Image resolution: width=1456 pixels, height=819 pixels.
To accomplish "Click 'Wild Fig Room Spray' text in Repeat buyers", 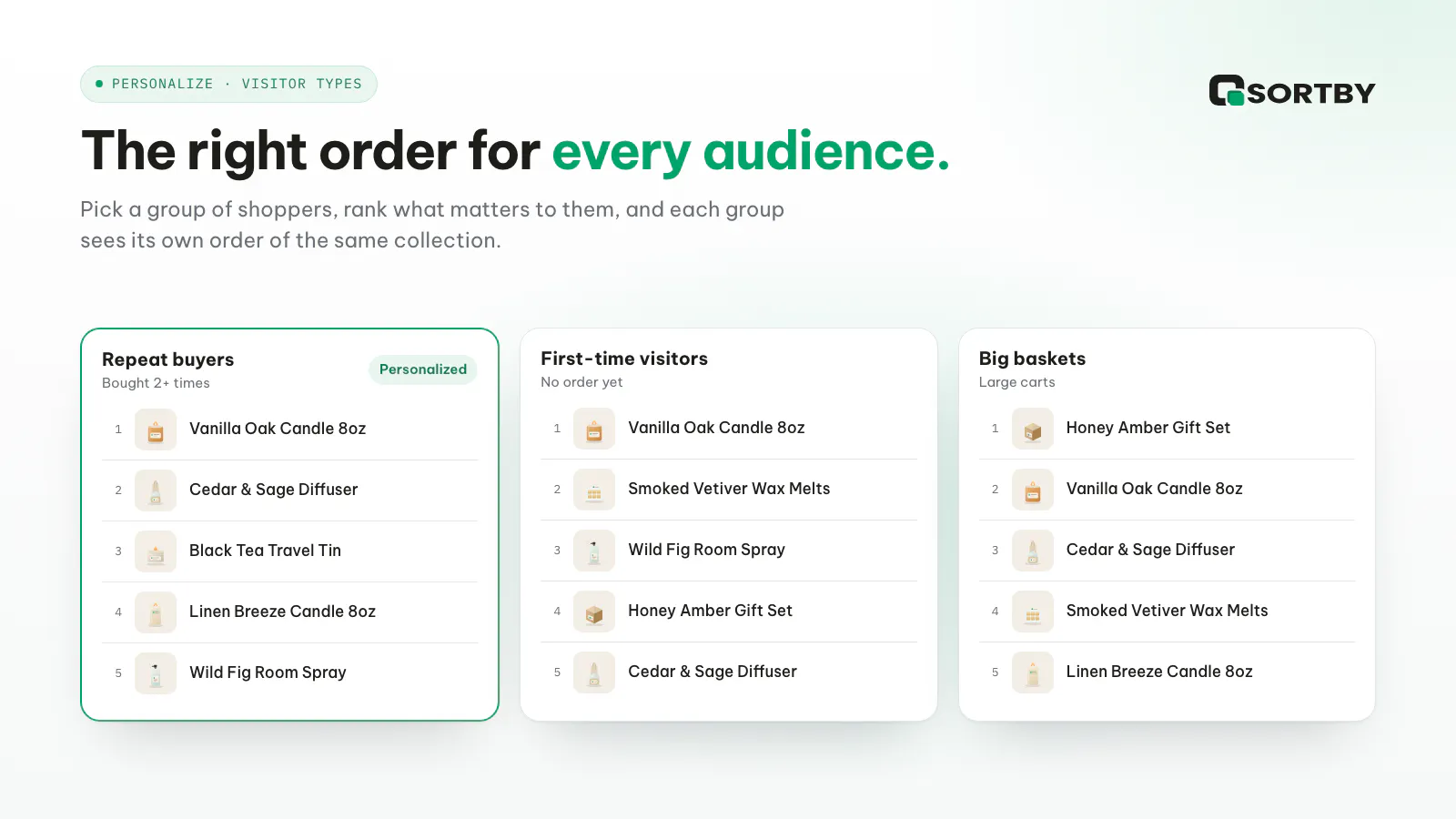I will pyautogui.click(x=268, y=672).
